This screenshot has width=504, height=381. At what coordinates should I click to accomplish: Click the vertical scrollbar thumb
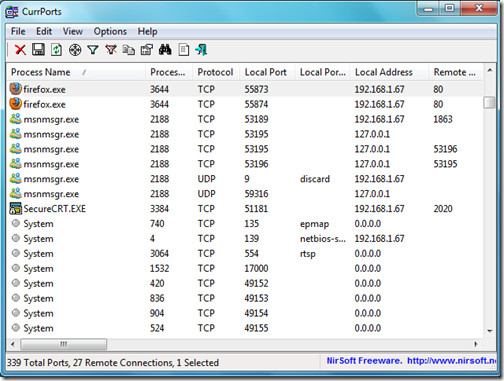coord(489,102)
